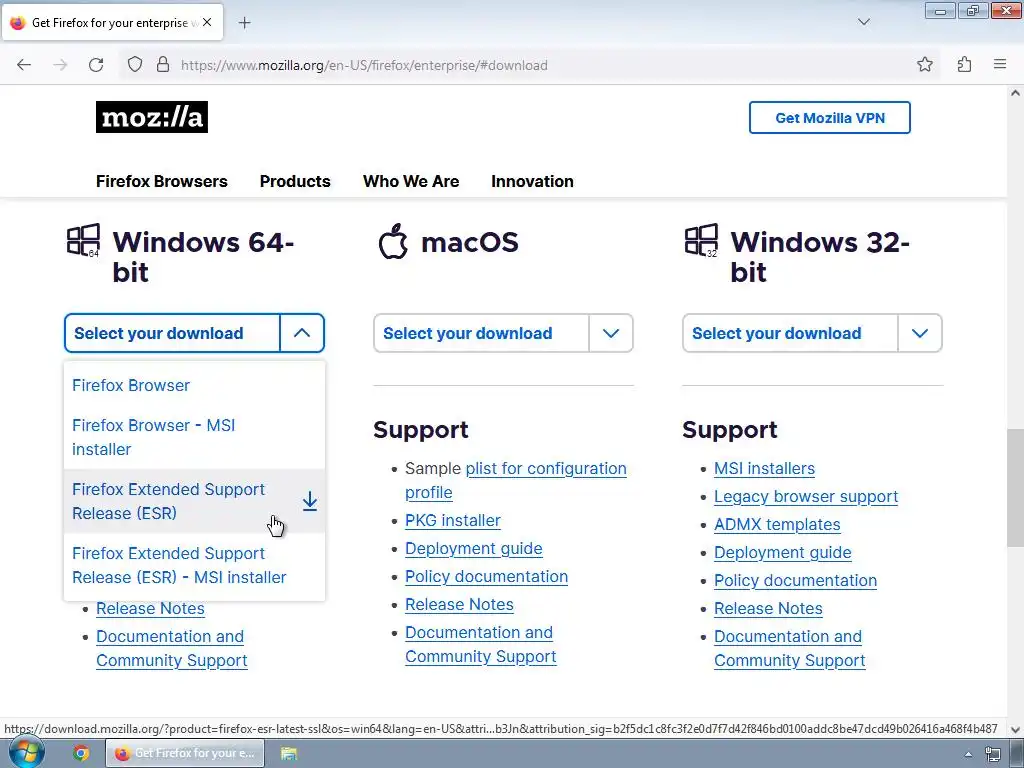This screenshot has width=1024, height=768.
Task: Click the scrollbar up arrow
Action: pos(1015,93)
